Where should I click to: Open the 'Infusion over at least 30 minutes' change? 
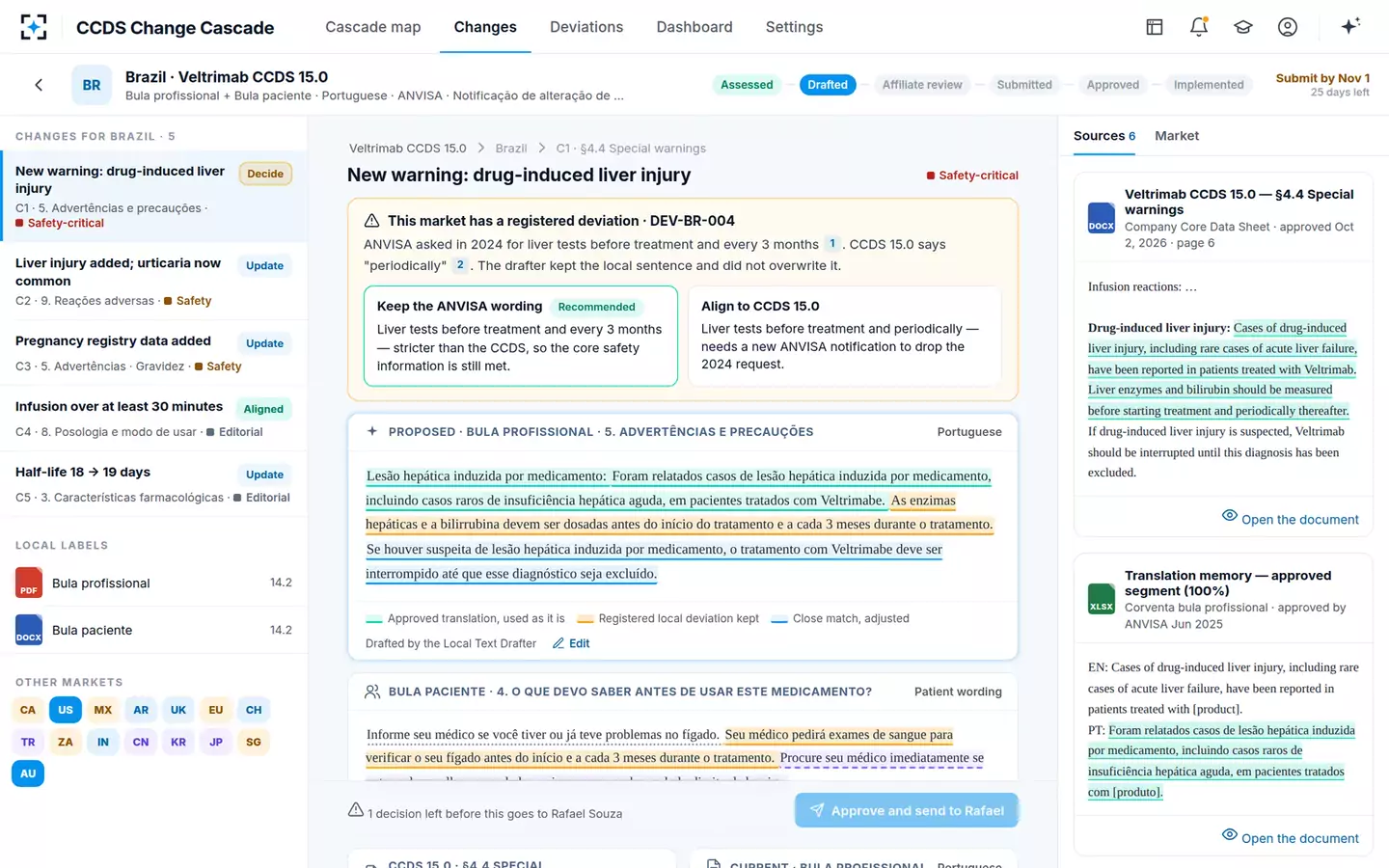coord(154,419)
